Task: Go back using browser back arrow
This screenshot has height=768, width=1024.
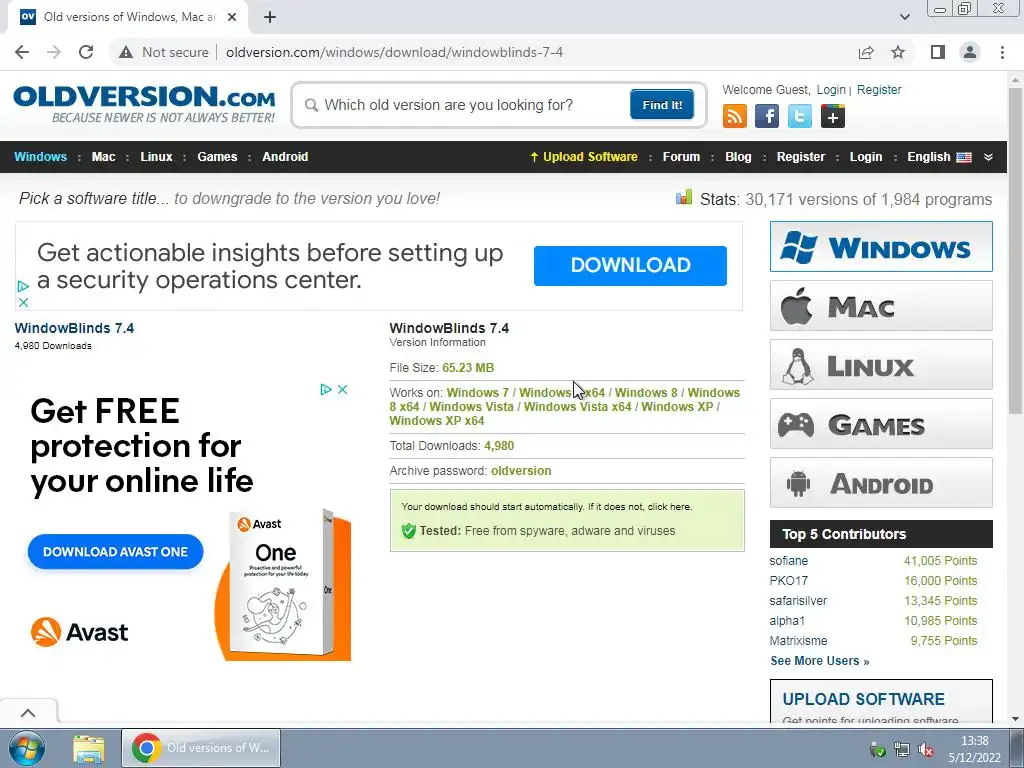Action: [x=22, y=52]
